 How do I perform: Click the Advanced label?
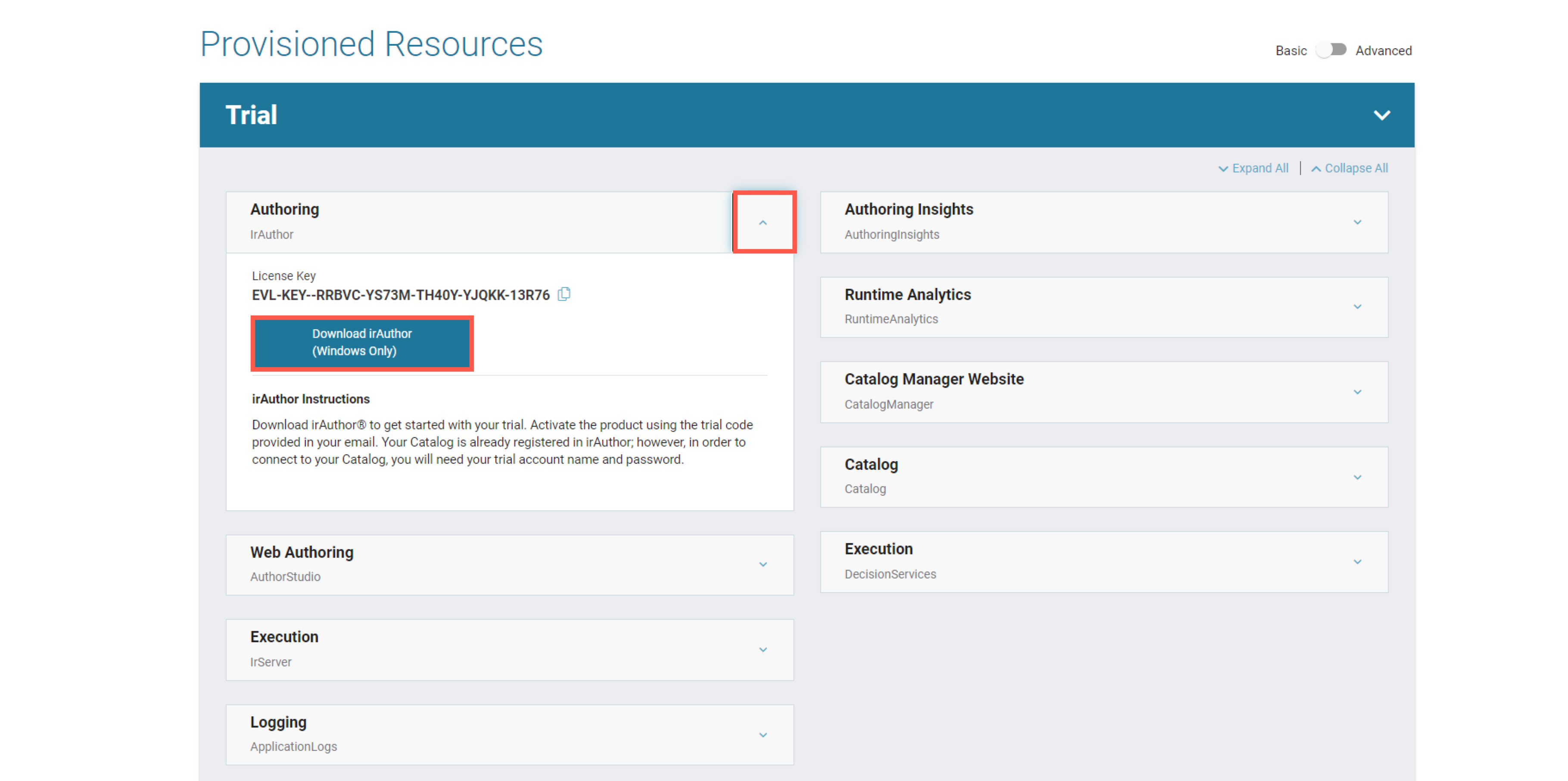pos(1384,50)
